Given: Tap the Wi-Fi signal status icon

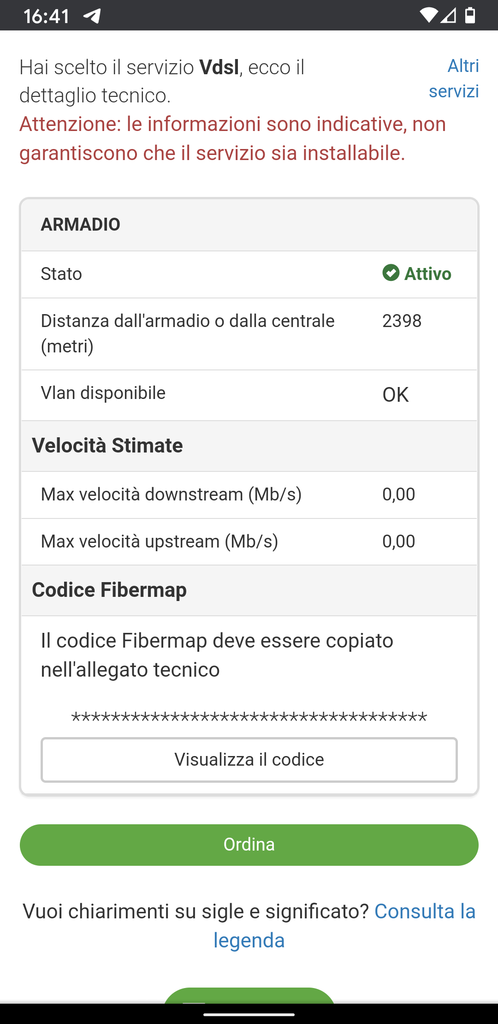Looking at the screenshot, I should point(428,15).
